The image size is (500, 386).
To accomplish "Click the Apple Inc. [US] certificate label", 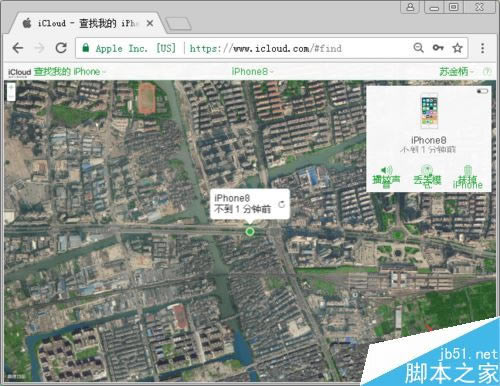I will point(135,48).
